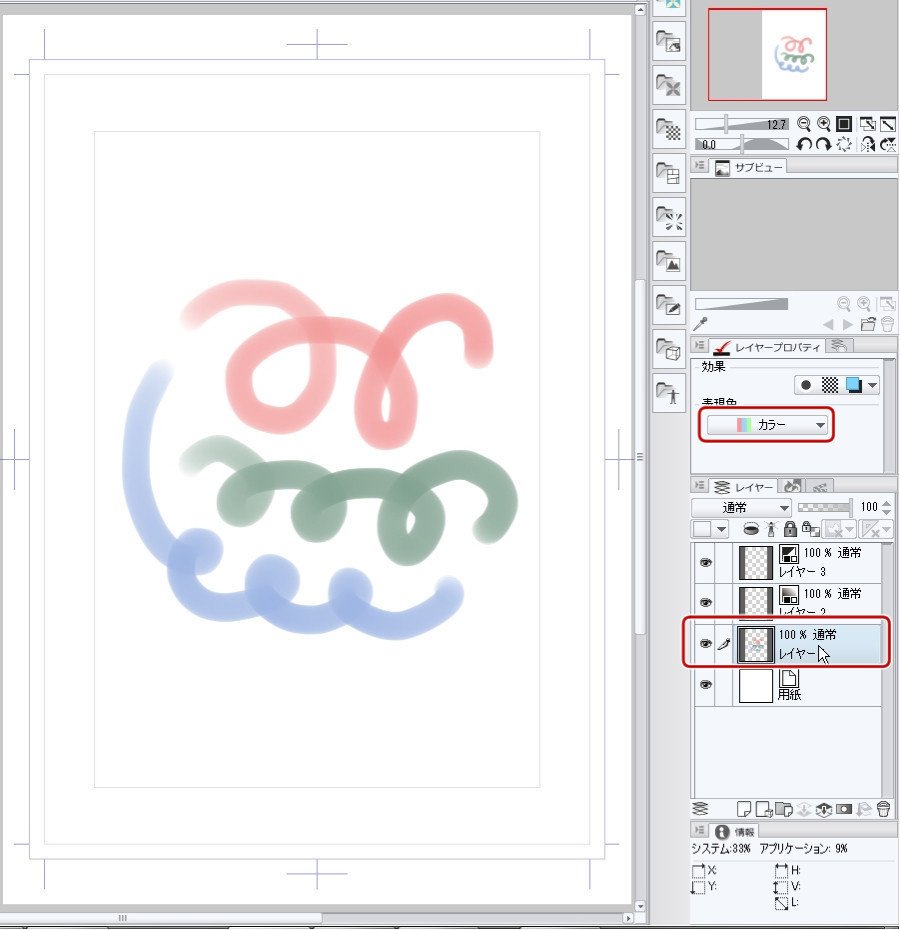This screenshot has width=900, height=930.
Task: Click the canvas vertical scrollbar
Action: (x=640, y=457)
